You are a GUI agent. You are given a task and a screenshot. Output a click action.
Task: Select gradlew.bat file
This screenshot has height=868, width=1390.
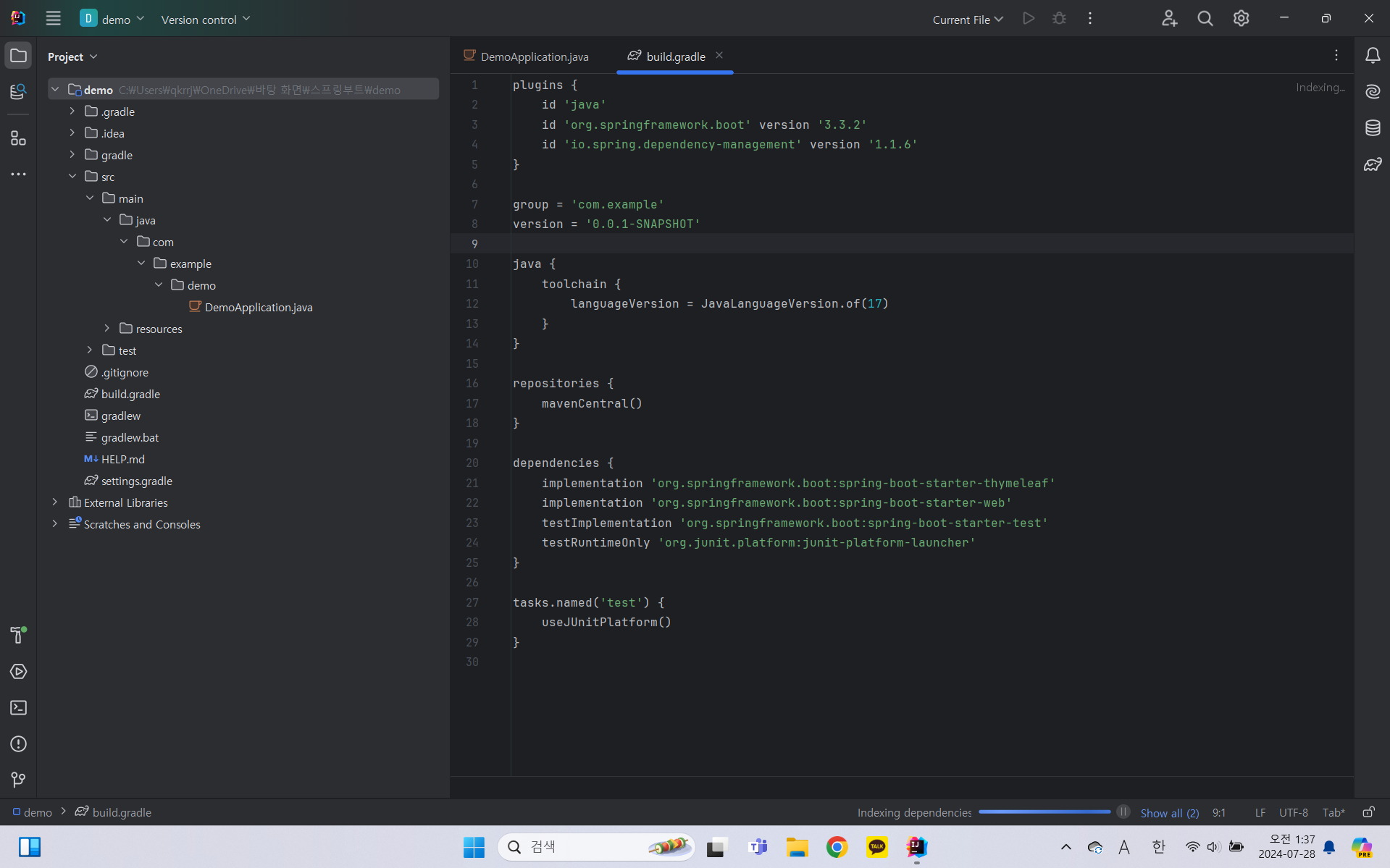(x=122, y=437)
